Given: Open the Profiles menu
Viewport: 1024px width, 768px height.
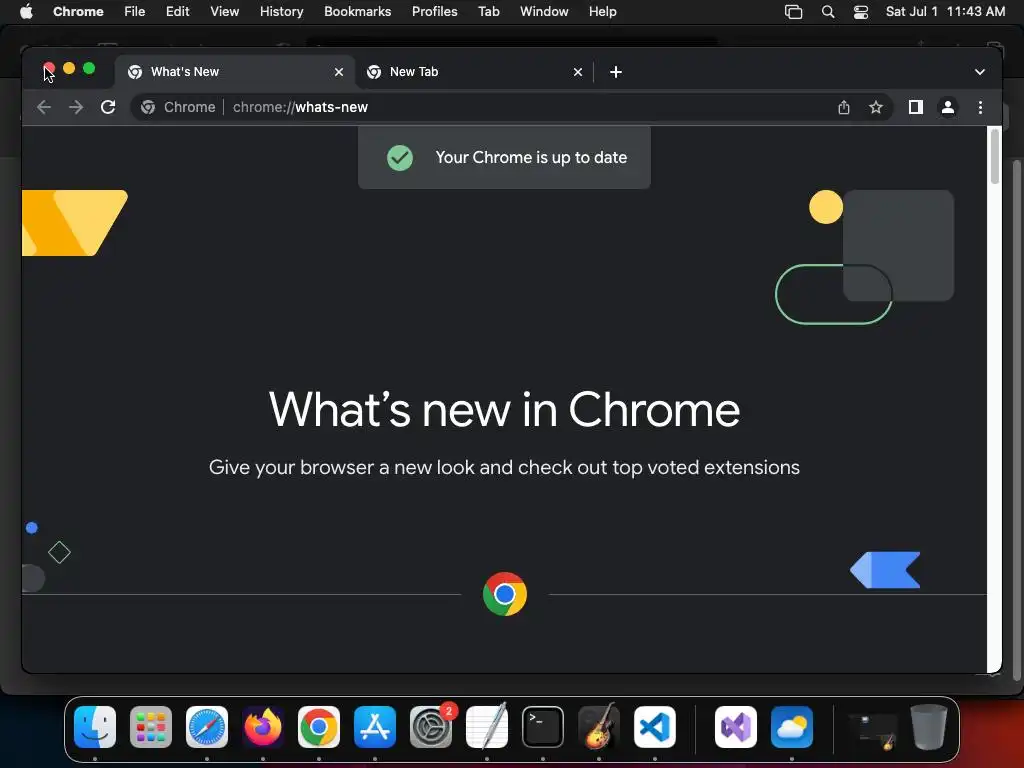Looking at the screenshot, I should [434, 12].
